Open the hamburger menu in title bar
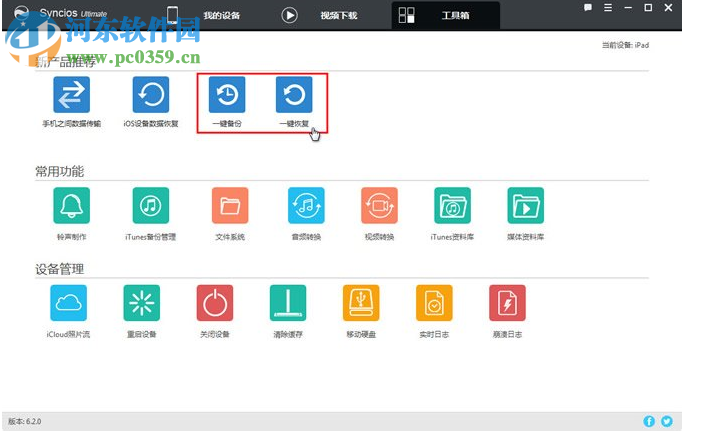The height and width of the screenshot is (441, 708). 608,8
